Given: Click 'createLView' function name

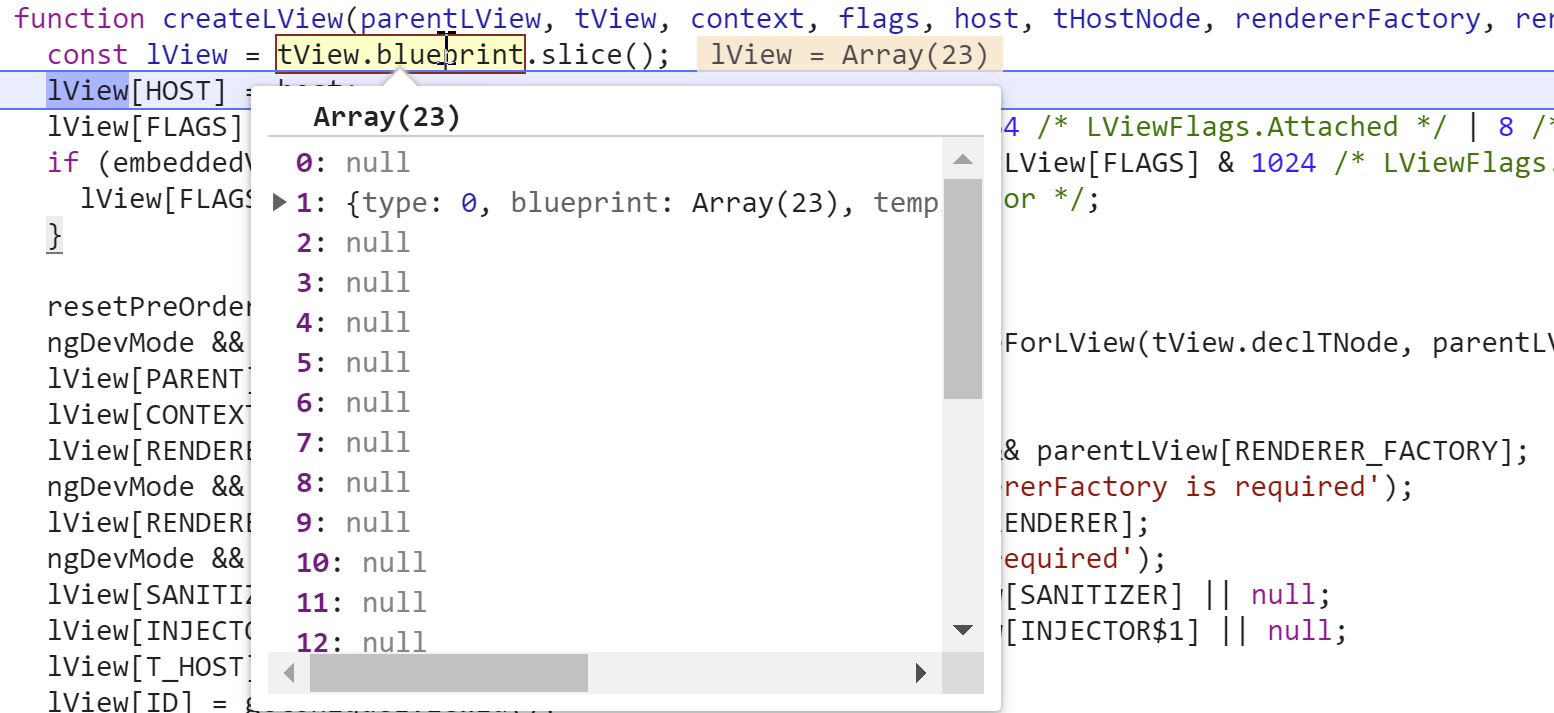Looking at the screenshot, I should 253,19.
